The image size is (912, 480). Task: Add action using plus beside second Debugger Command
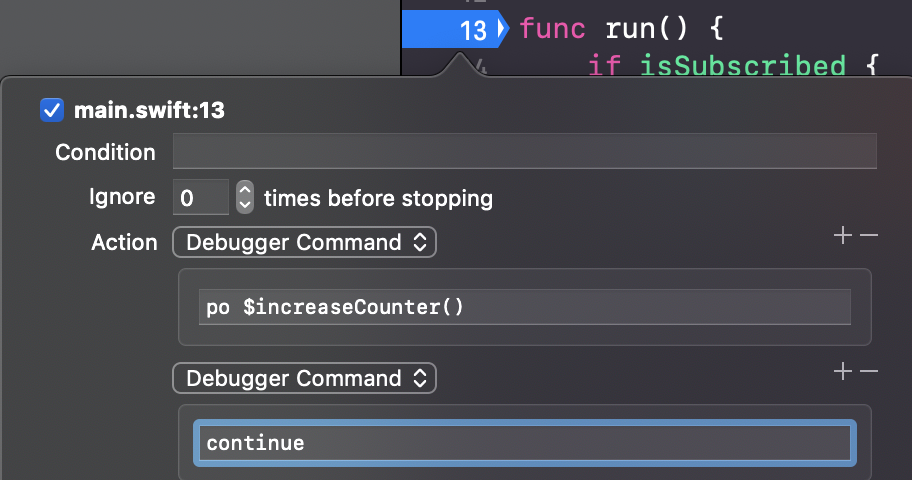pyautogui.click(x=842, y=371)
